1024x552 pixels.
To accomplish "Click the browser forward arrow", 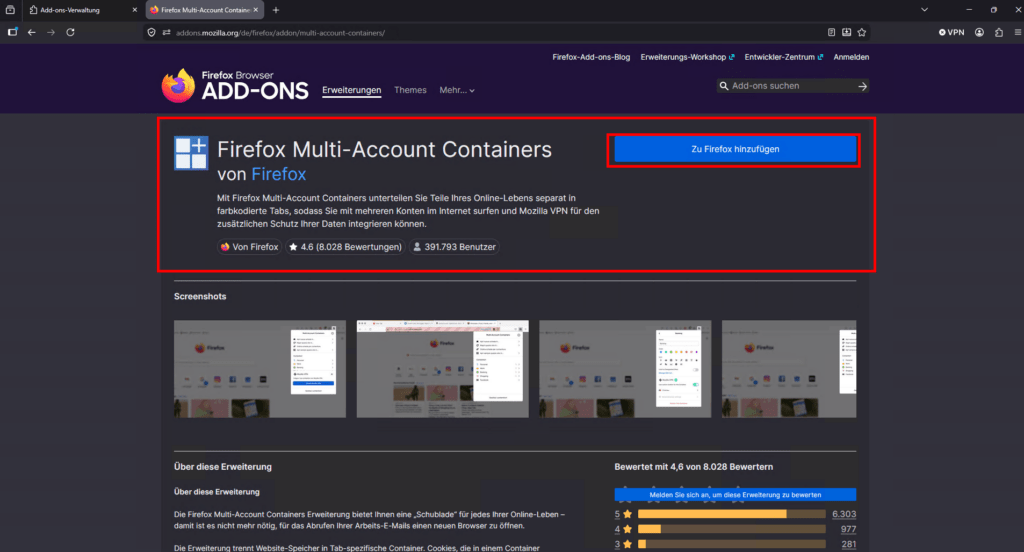I will click(51, 32).
